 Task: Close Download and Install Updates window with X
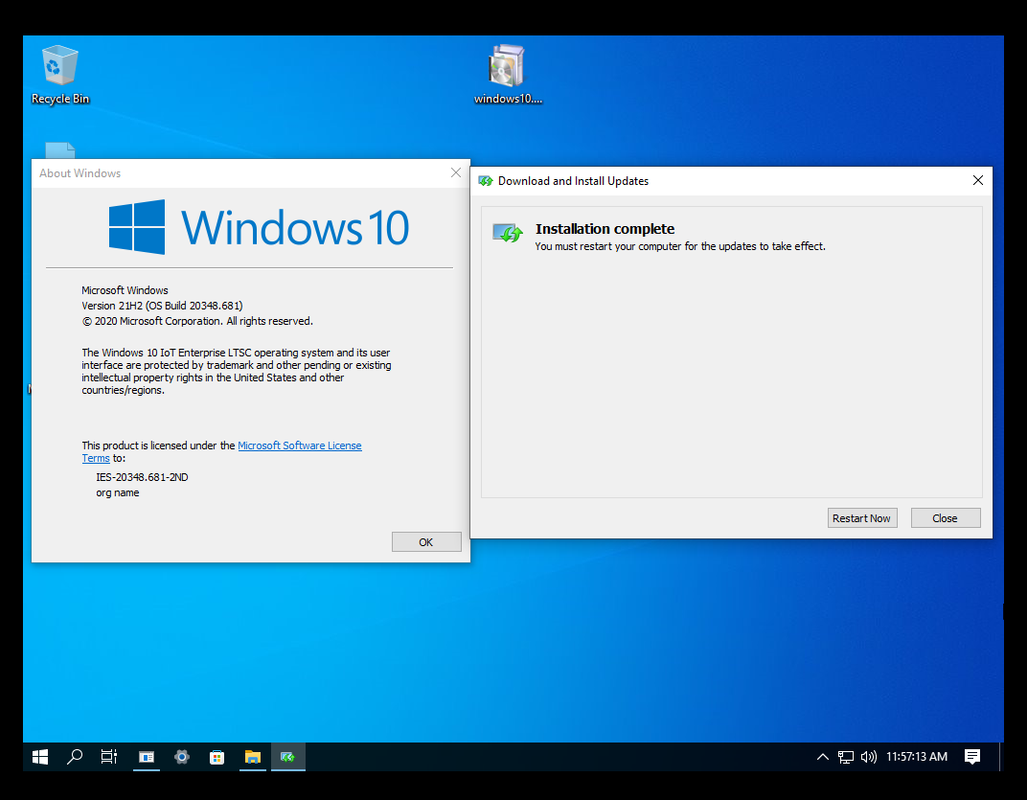pyautogui.click(x=978, y=180)
